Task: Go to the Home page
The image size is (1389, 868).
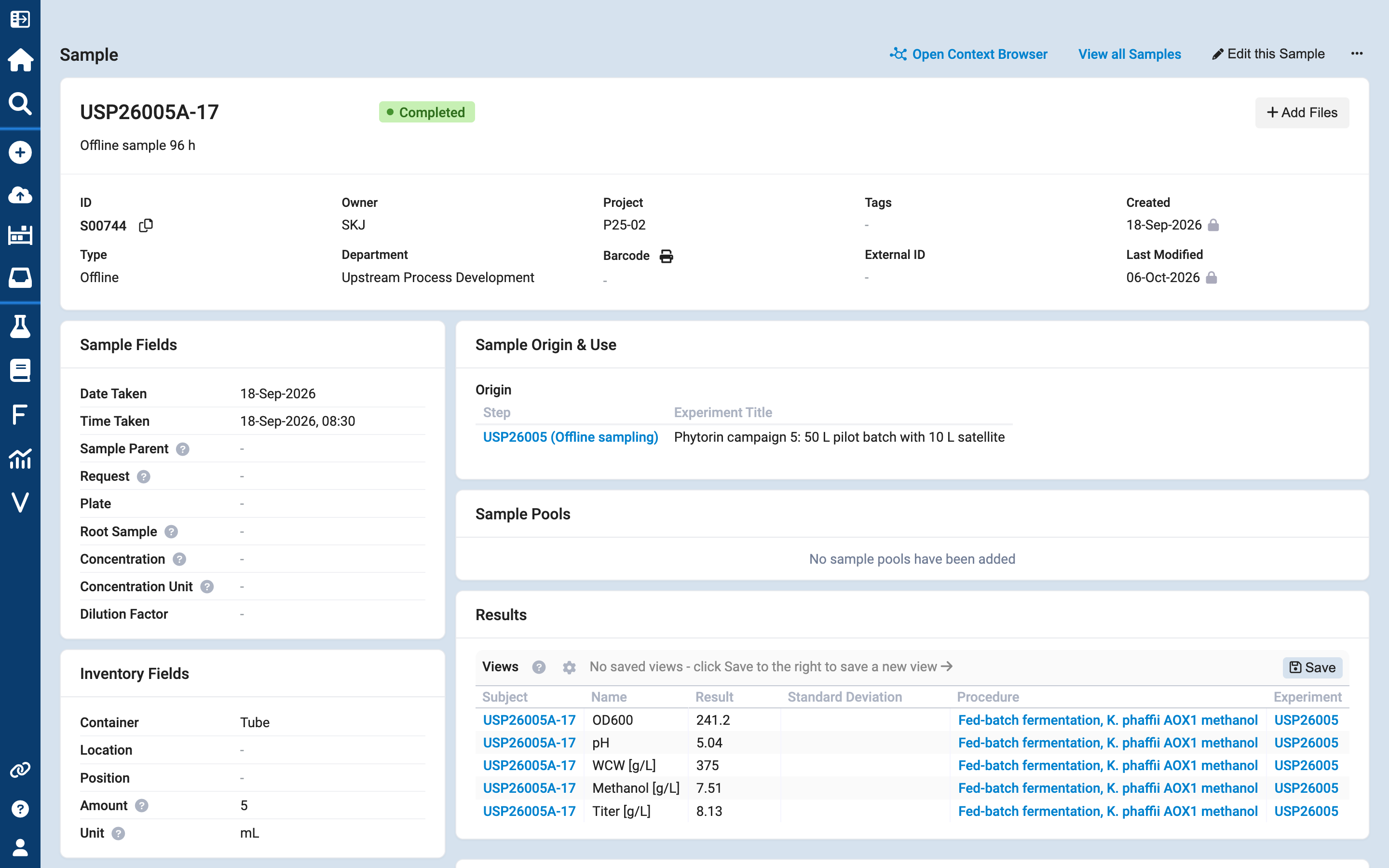Action: pos(20,60)
